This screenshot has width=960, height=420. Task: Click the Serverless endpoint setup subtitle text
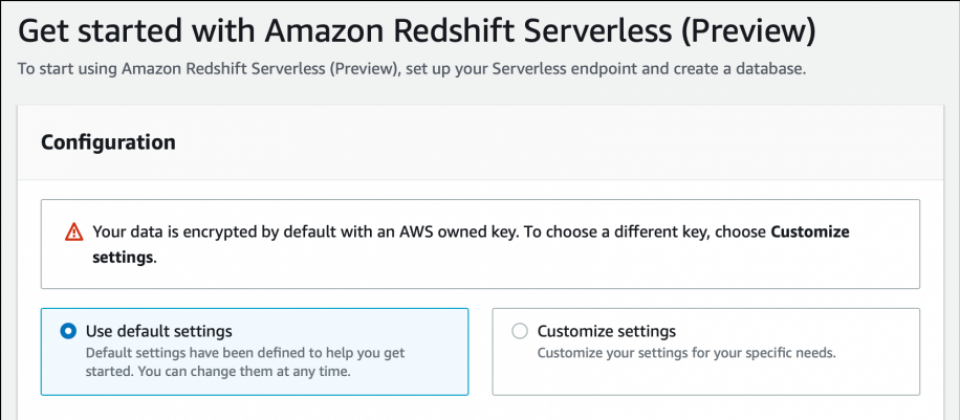(411, 69)
